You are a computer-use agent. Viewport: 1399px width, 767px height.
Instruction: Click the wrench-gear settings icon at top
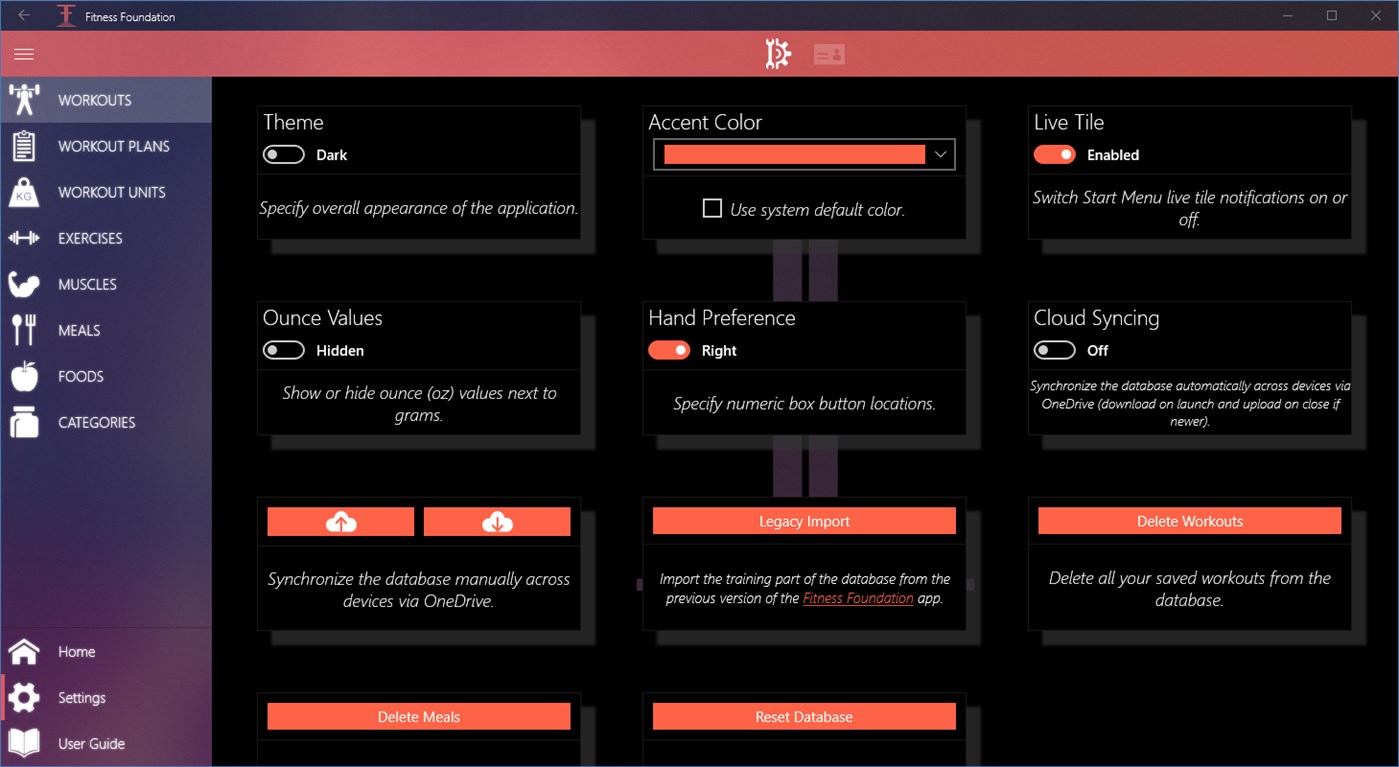[777, 52]
